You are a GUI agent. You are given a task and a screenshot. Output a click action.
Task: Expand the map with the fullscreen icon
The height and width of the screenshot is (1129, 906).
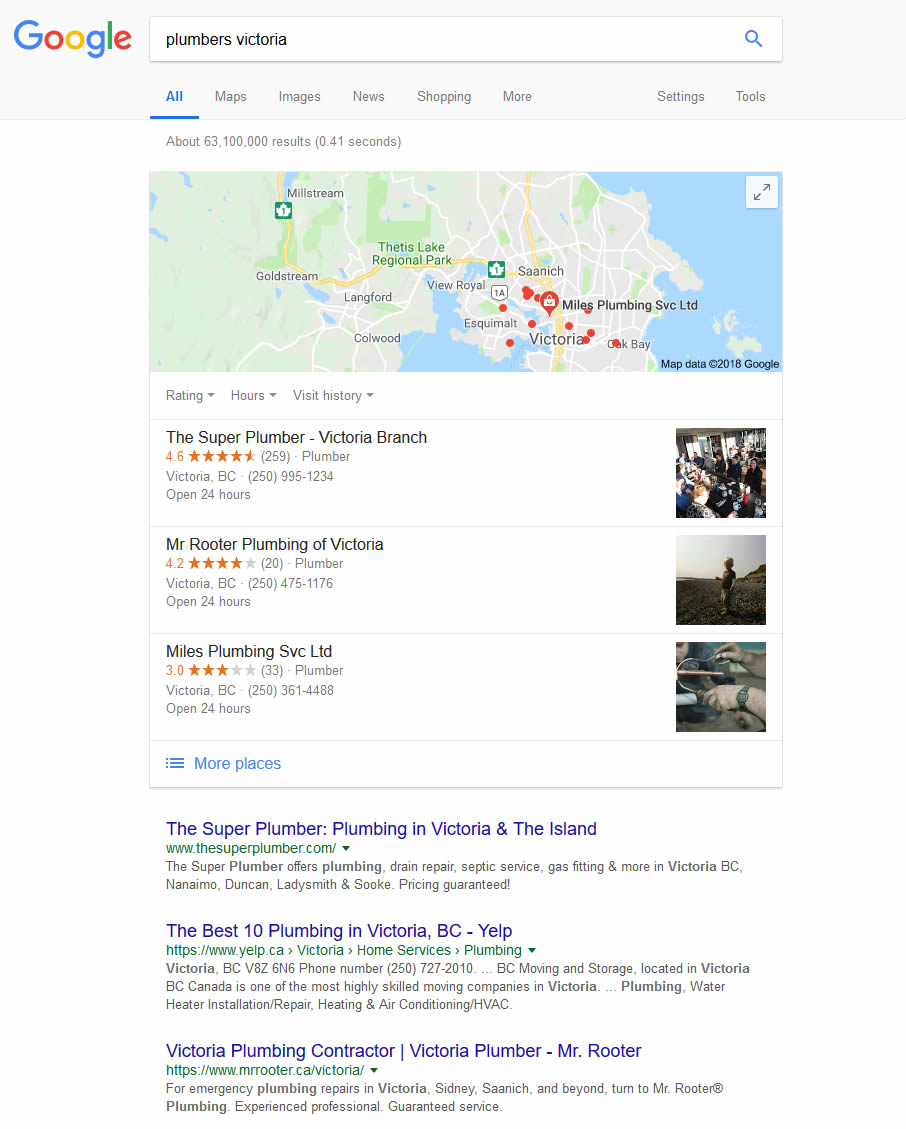pyautogui.click(x=761, y=192)
